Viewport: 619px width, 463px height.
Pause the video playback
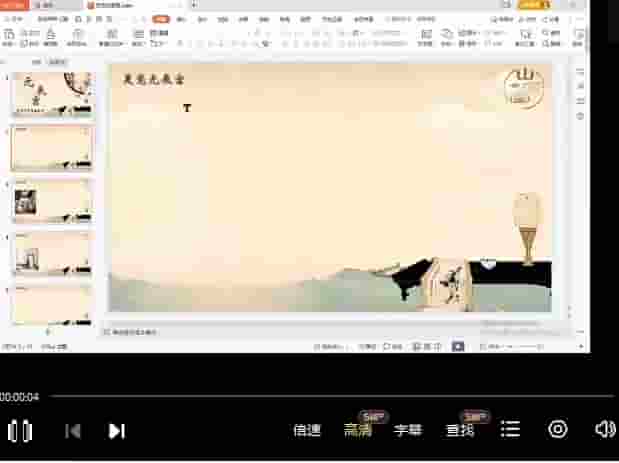click(20, 431)
